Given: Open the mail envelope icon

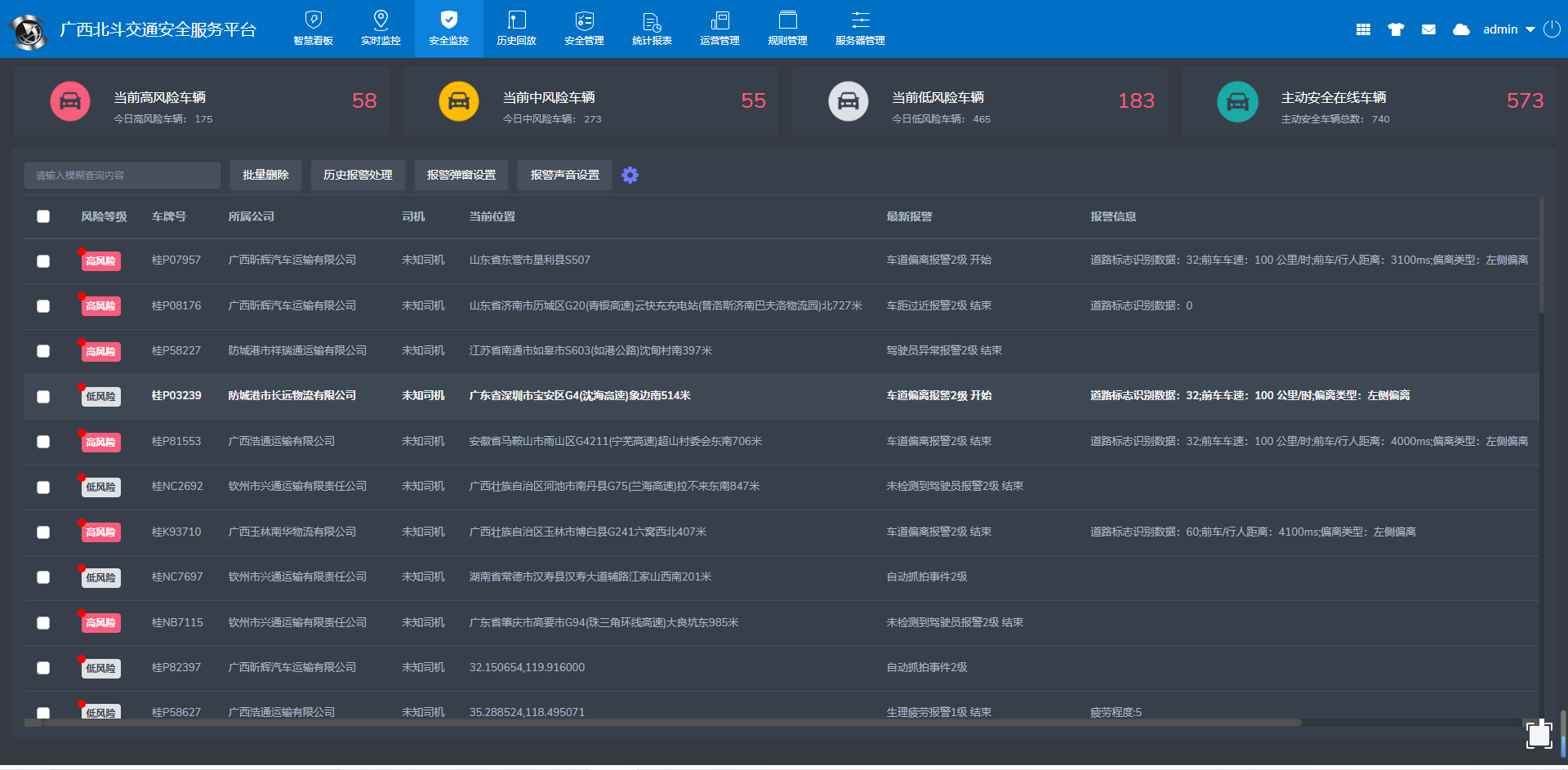Looking at the screenshot, I should (1428, 29).
